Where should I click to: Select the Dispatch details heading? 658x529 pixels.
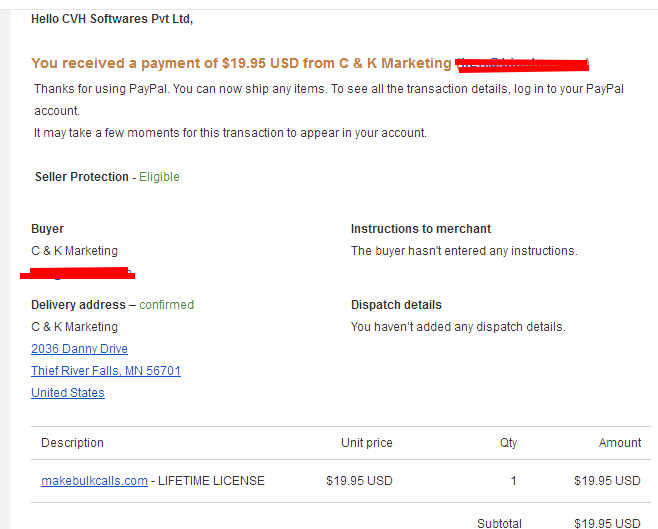click(x=396, y=305)
